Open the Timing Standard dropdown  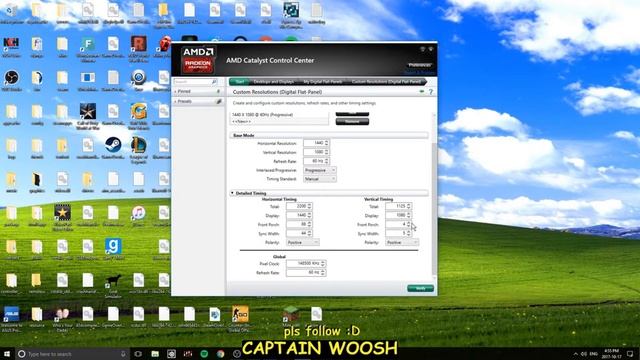click(320, 179)
